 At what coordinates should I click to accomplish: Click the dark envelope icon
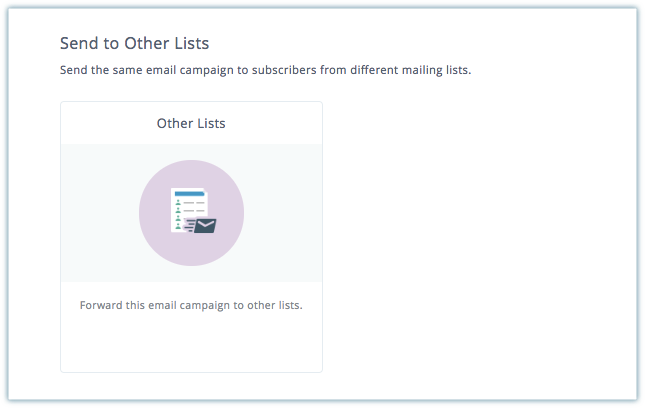205,227
